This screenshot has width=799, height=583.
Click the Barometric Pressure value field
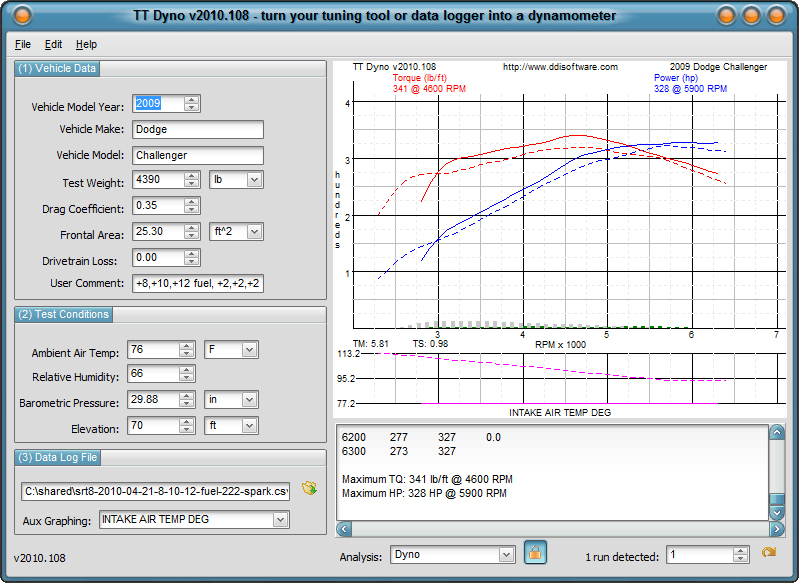click(x=153, y=400)
